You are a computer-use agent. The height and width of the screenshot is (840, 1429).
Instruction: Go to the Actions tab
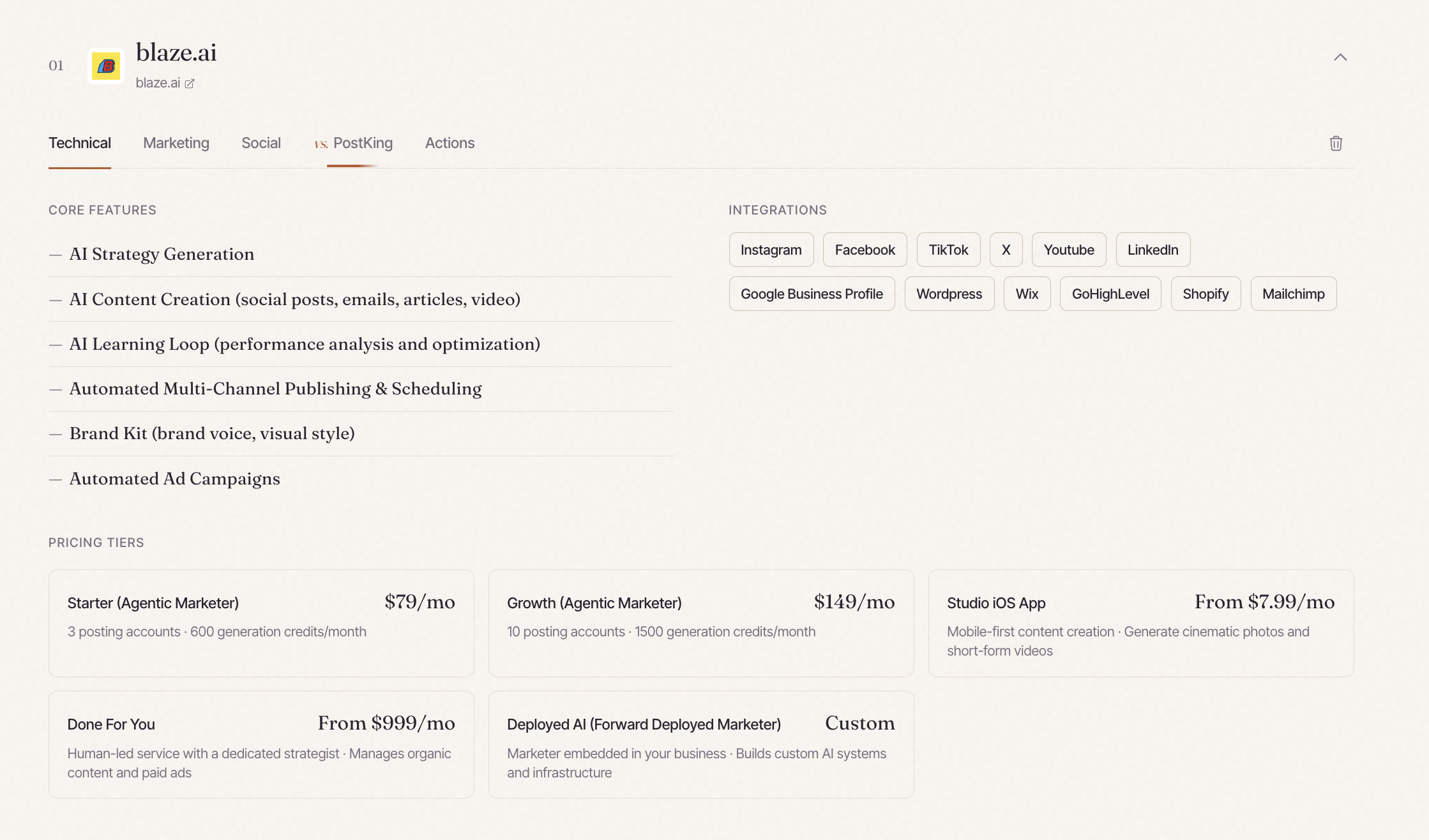tap(450, 143)
